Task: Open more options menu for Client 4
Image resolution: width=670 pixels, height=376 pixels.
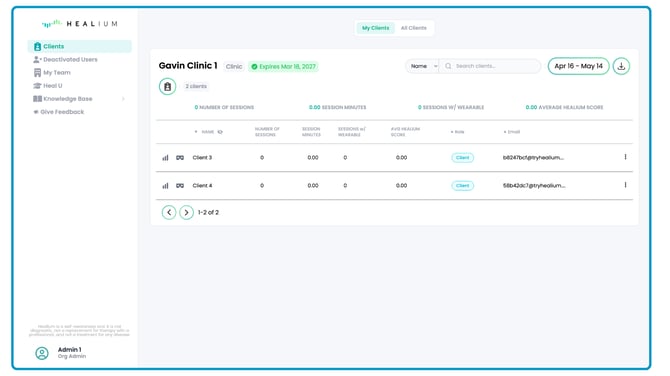Action: [625, 185]
